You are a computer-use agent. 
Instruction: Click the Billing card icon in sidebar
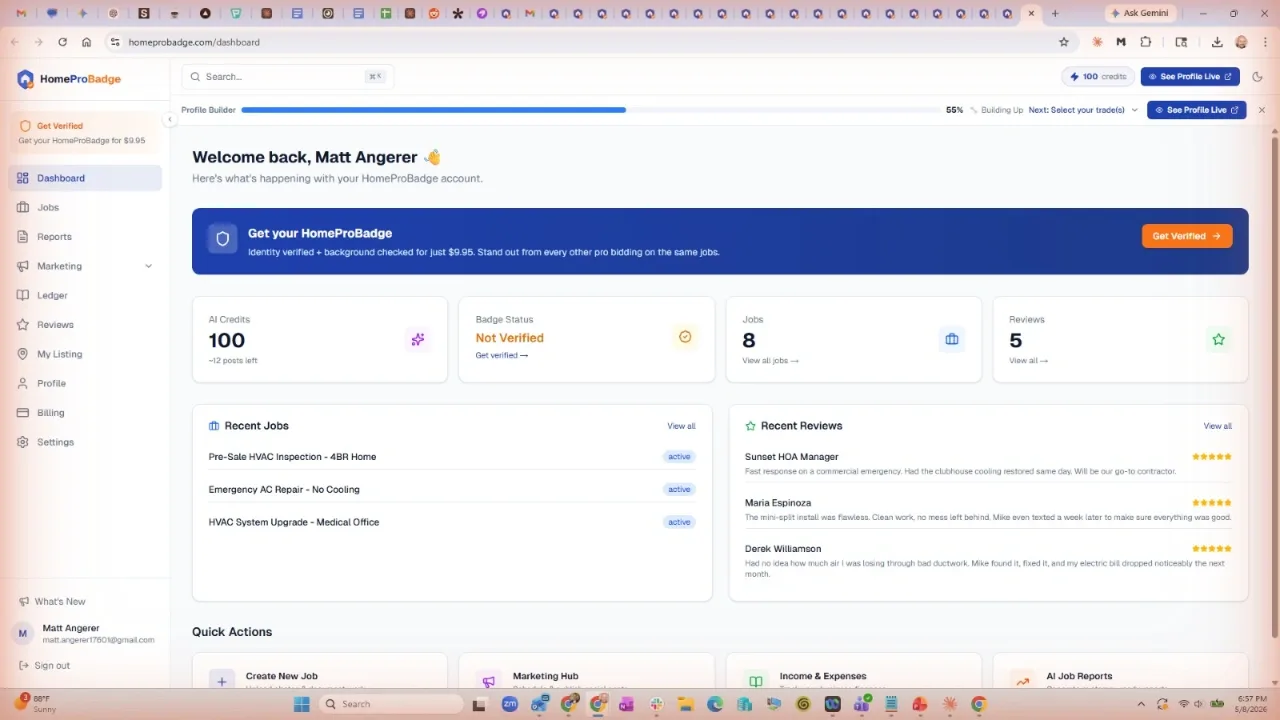tap(23, 413)
